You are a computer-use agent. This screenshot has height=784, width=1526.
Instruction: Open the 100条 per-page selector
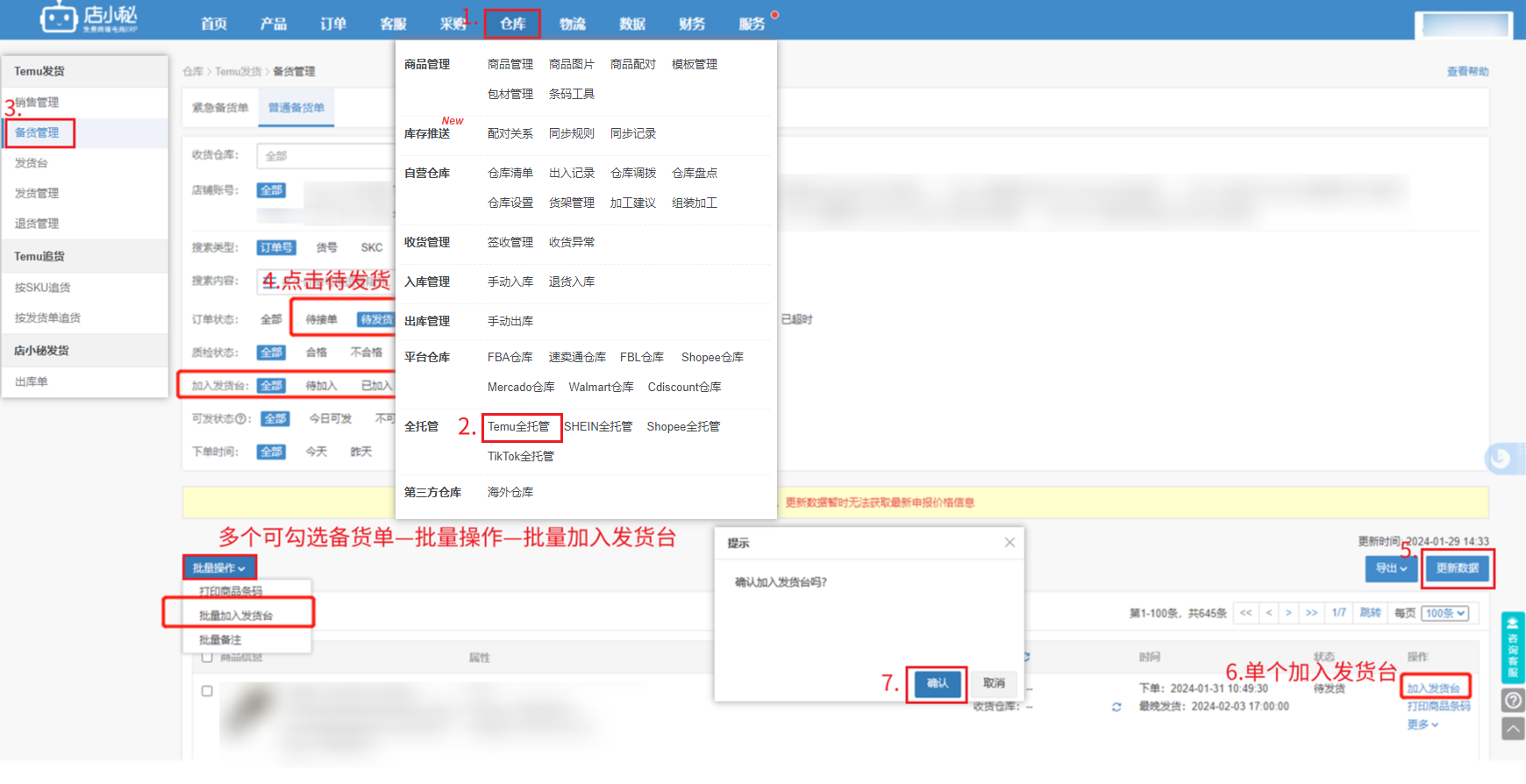[1445, 613]
